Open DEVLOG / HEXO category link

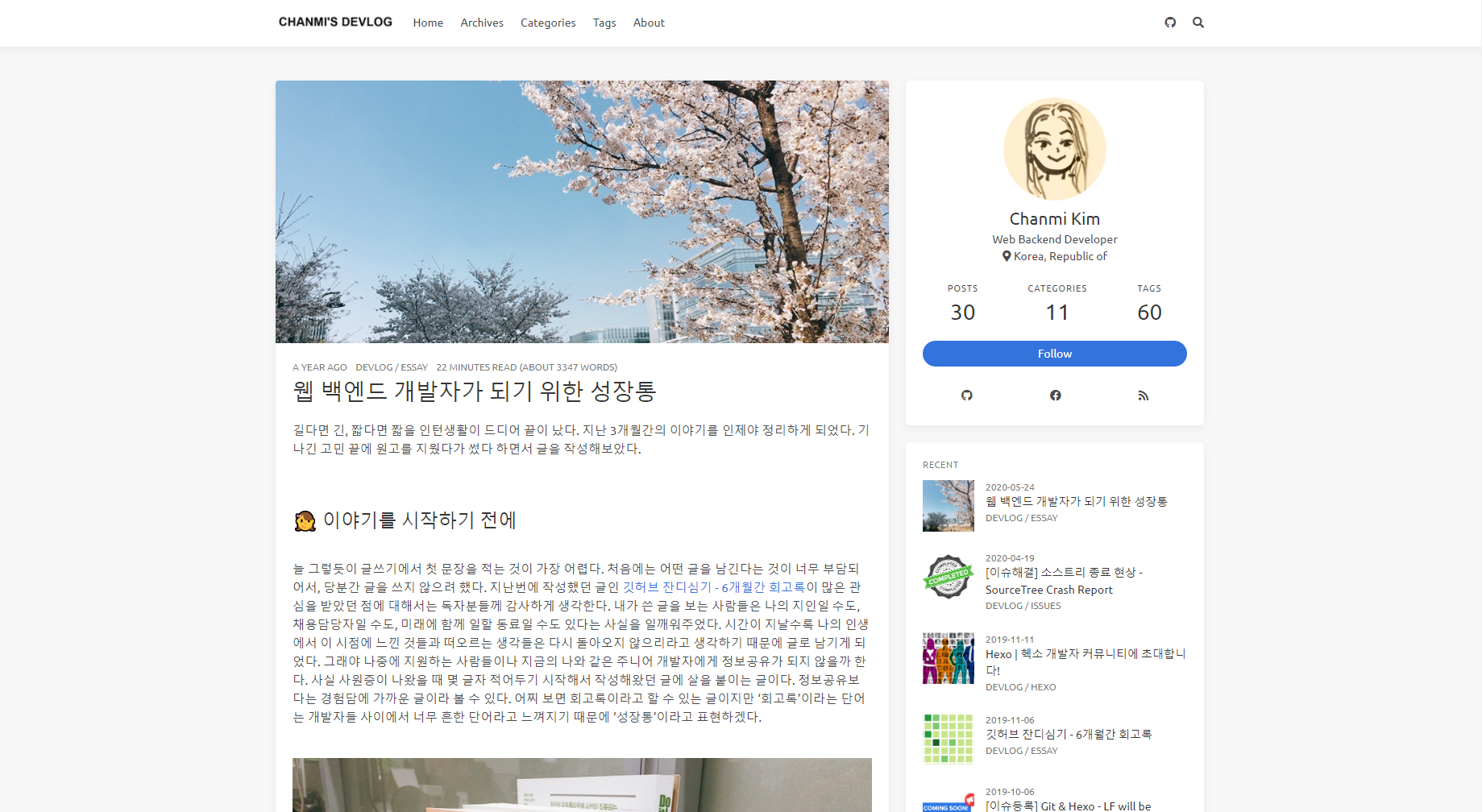coord(1021,687)
